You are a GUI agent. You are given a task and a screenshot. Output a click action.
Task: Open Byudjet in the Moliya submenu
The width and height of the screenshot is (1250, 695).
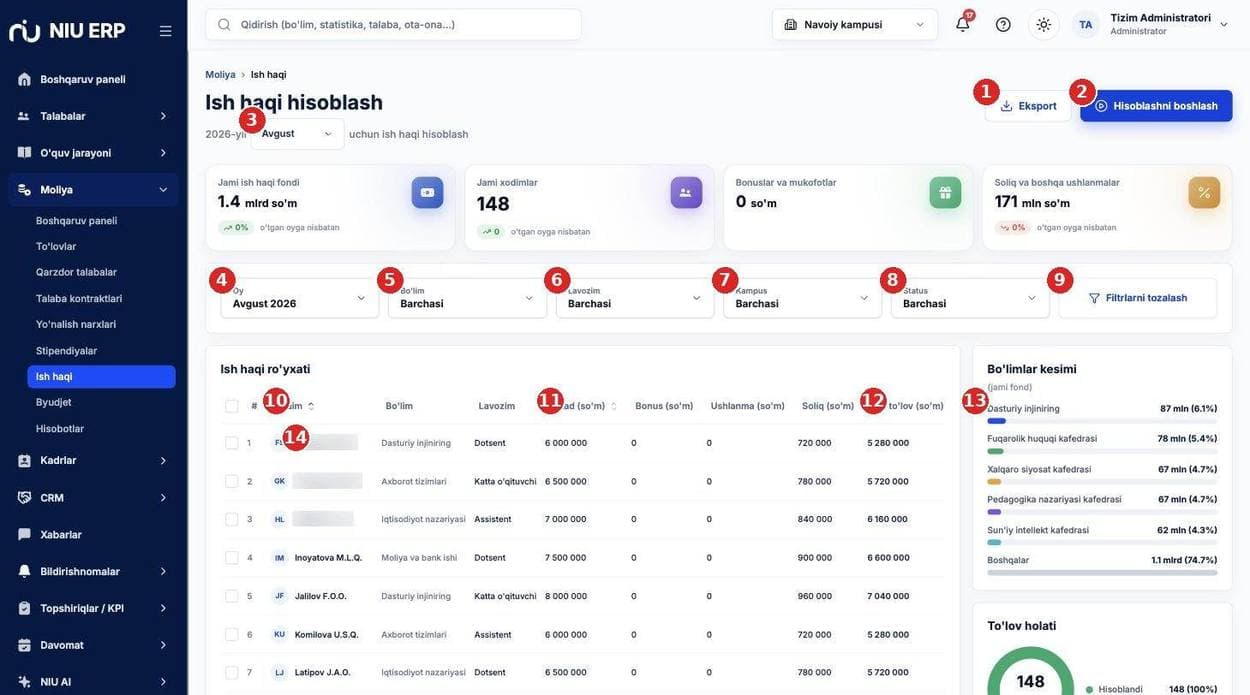point(54,402)
